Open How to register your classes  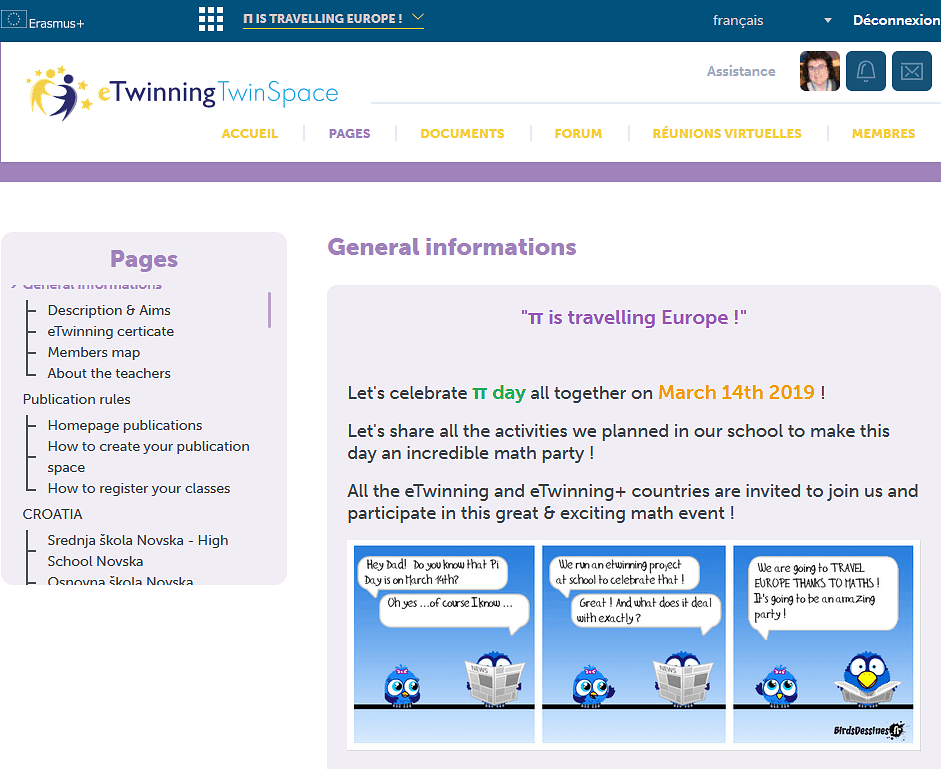coord(139,488)
